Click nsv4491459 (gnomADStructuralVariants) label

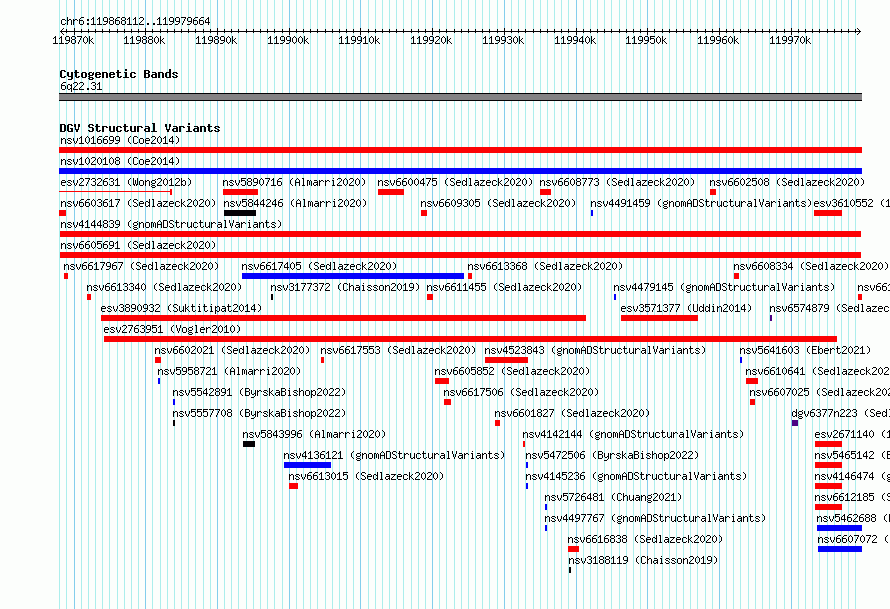[701, 203]
